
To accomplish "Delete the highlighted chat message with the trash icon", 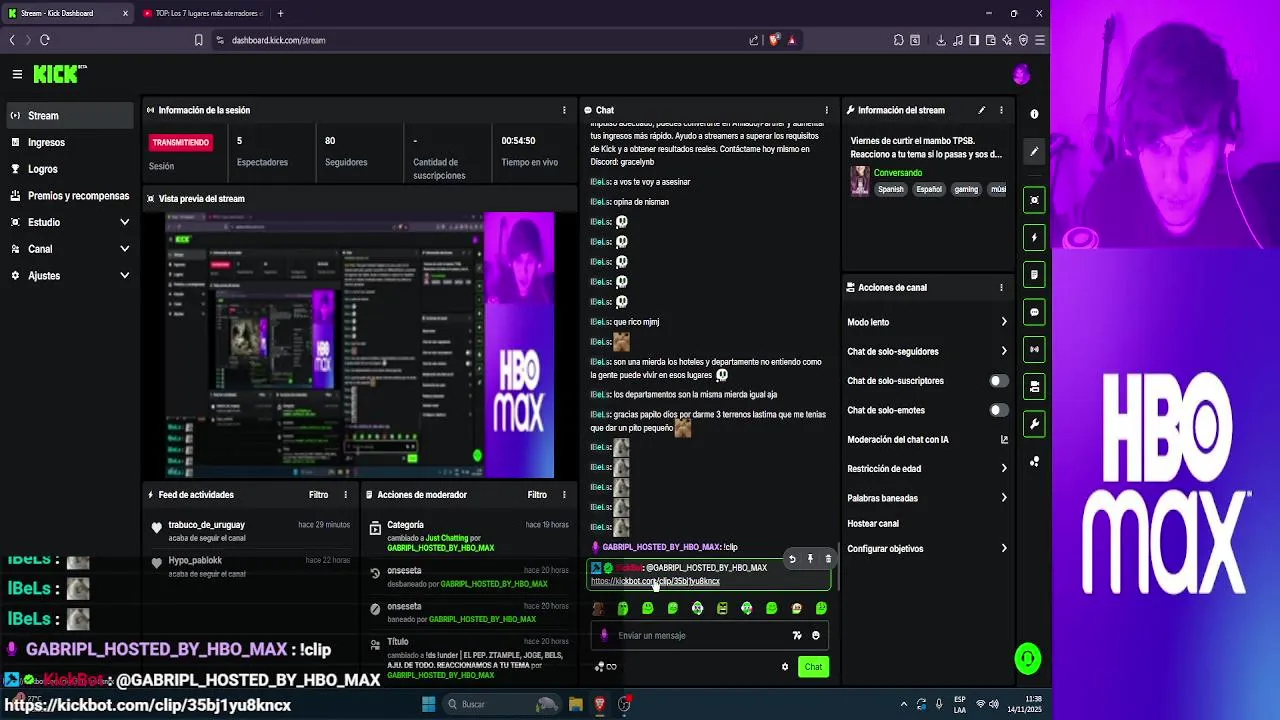I will pos(828,559).
